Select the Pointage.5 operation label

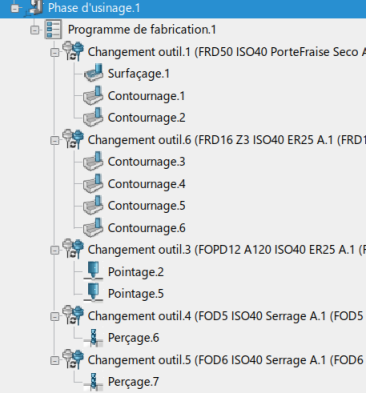point(136,294)
